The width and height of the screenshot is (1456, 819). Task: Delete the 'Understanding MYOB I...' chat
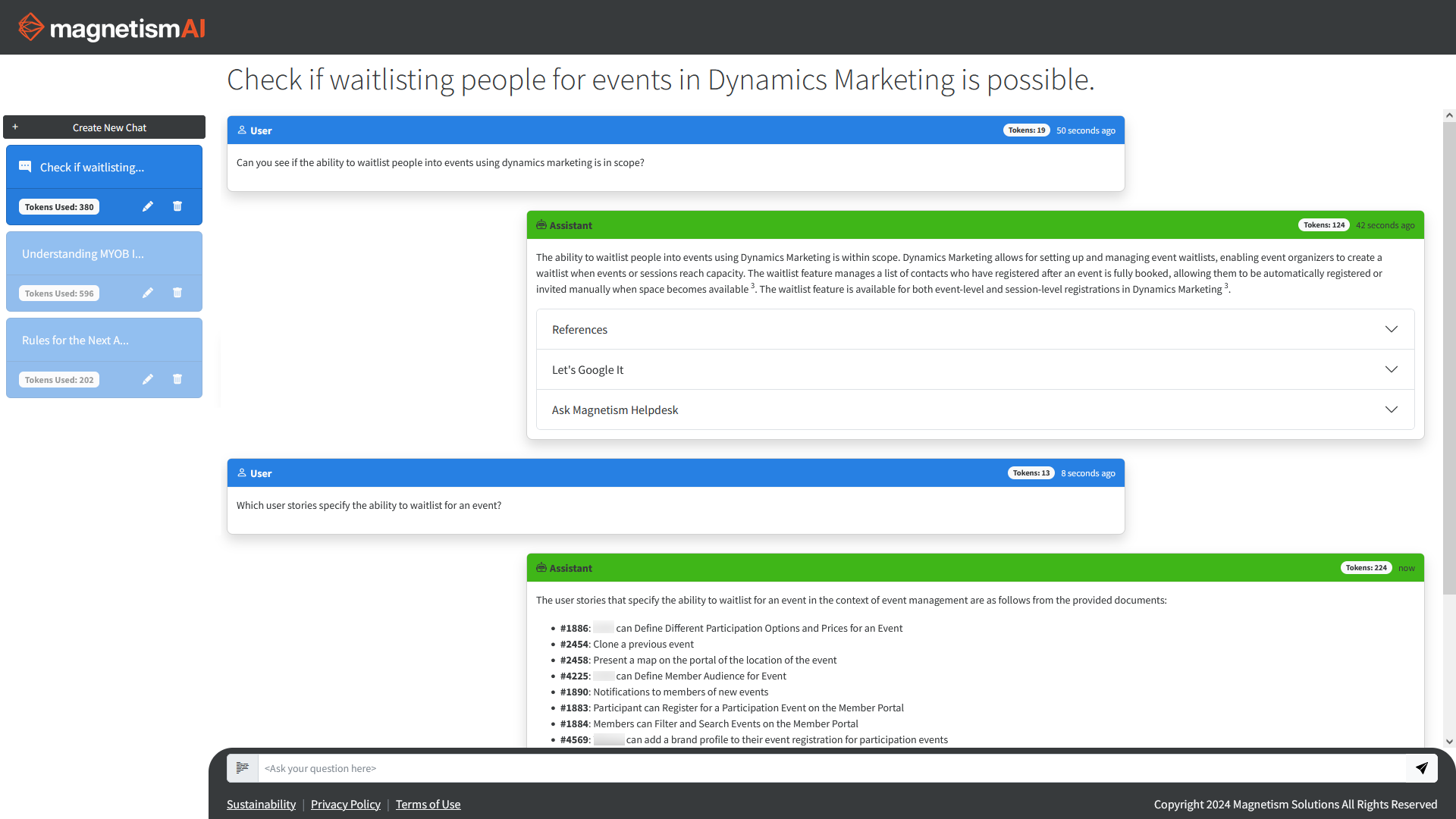pos(177,293)
